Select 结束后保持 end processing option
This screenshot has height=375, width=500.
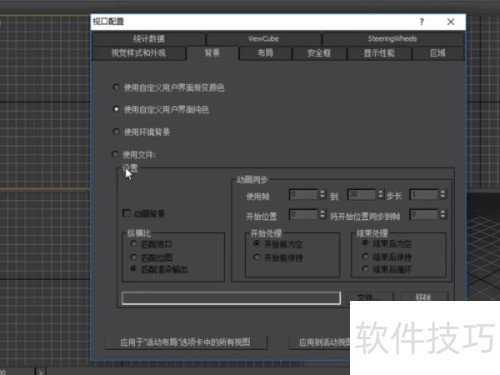point(365,257)
